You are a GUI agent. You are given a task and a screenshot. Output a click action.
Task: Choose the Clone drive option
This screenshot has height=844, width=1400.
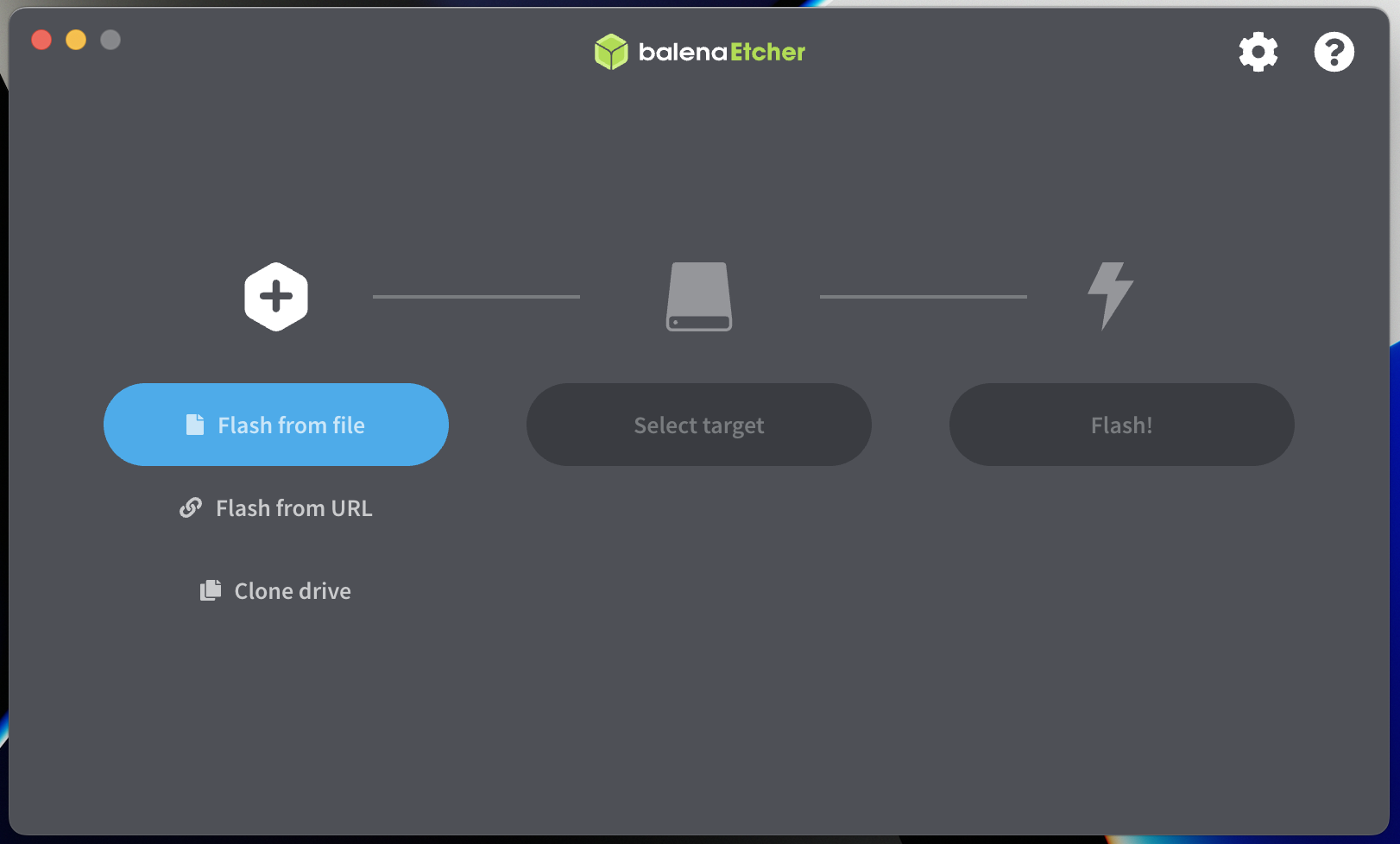click(x=293, y=591)
